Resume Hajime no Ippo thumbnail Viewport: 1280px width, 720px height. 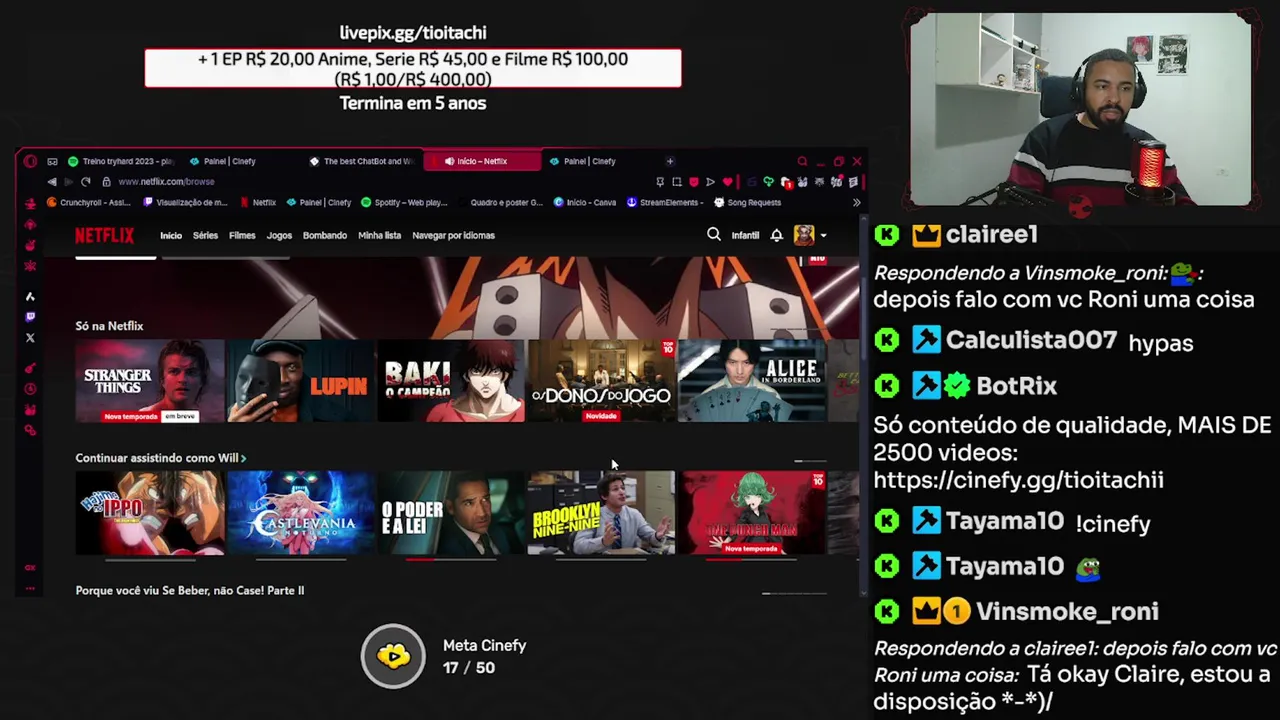(x=150, y=513)
